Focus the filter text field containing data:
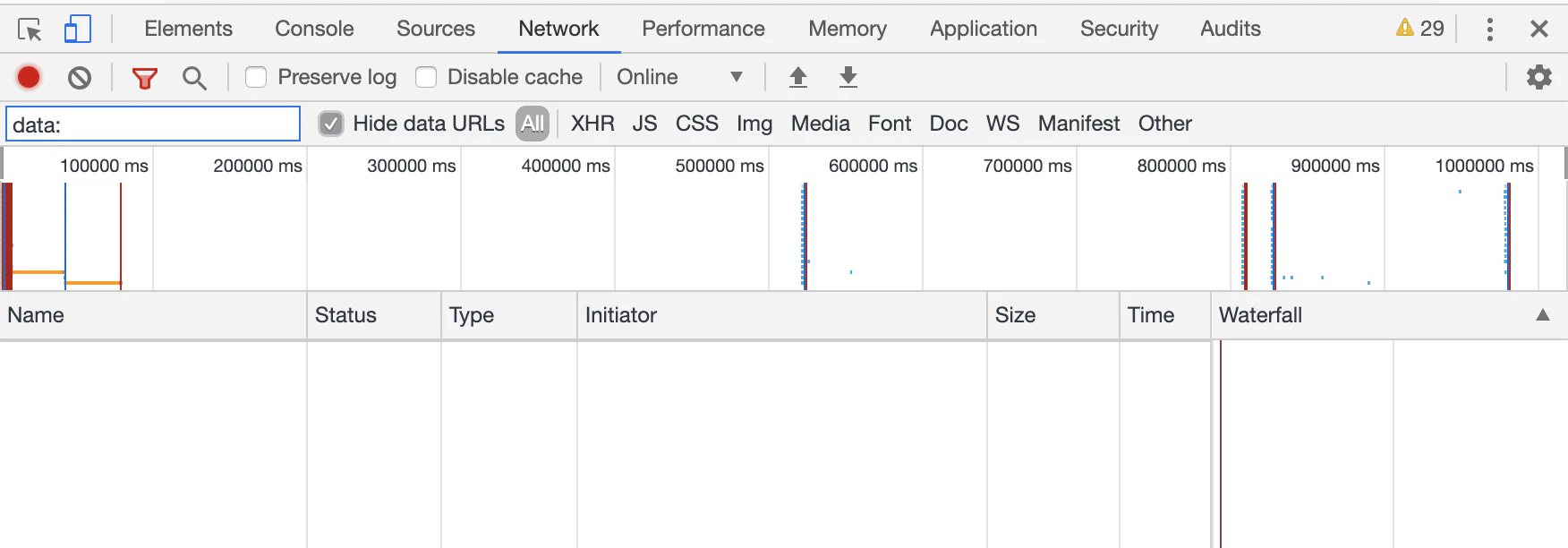This screenshot has width=1568, height=548. 153,124
